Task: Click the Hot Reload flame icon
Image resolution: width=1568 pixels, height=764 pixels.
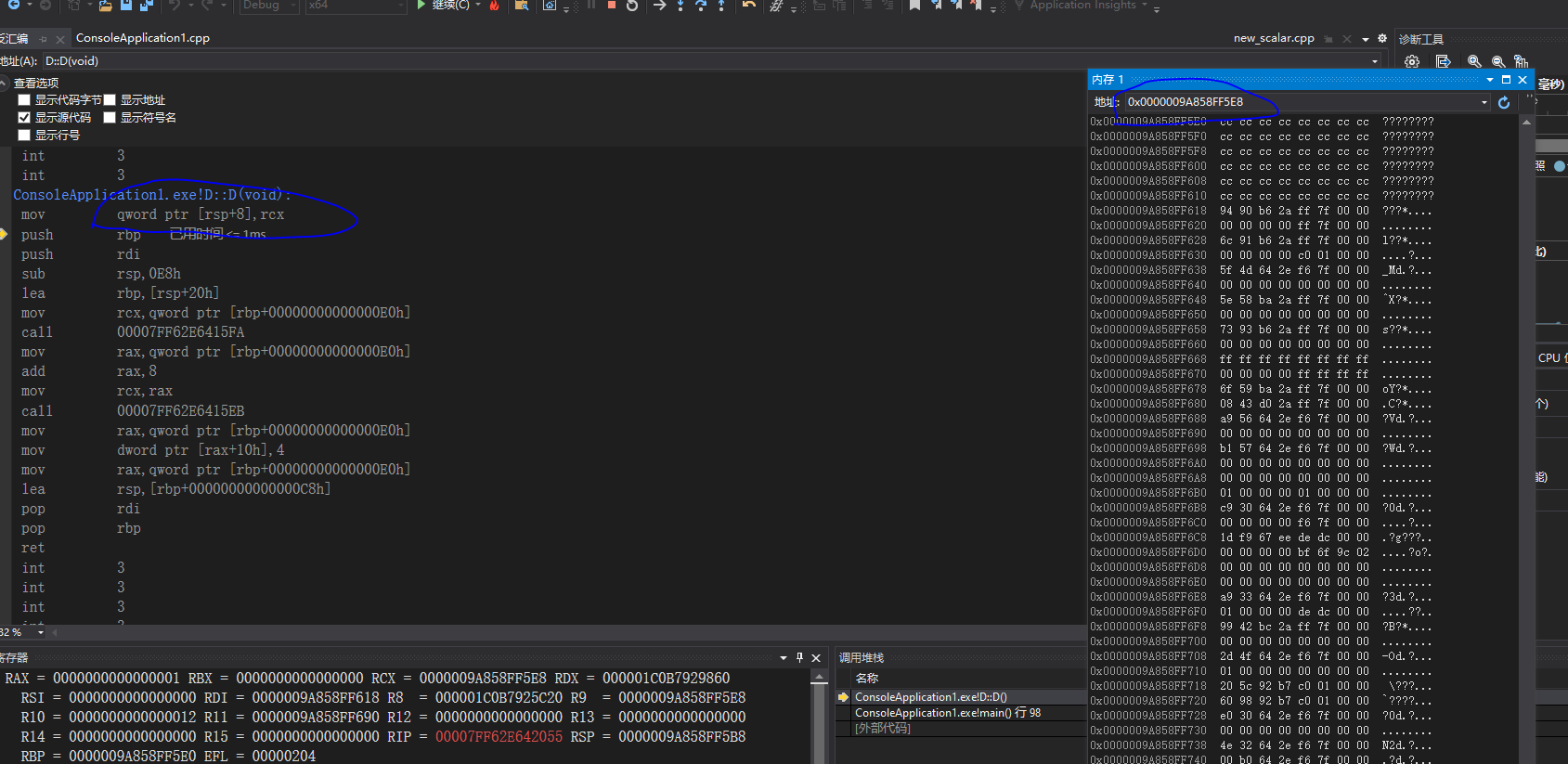Action: (494, 6)
